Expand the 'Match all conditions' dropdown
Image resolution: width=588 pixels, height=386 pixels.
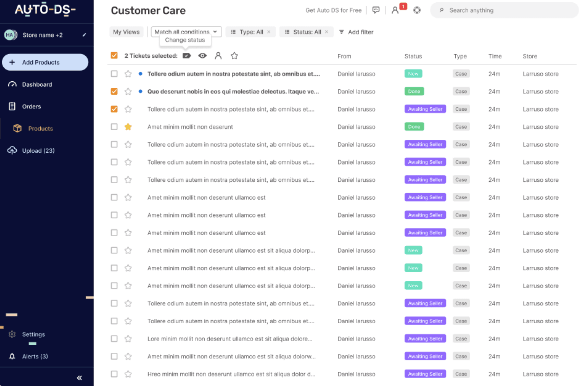click(186, 32)
